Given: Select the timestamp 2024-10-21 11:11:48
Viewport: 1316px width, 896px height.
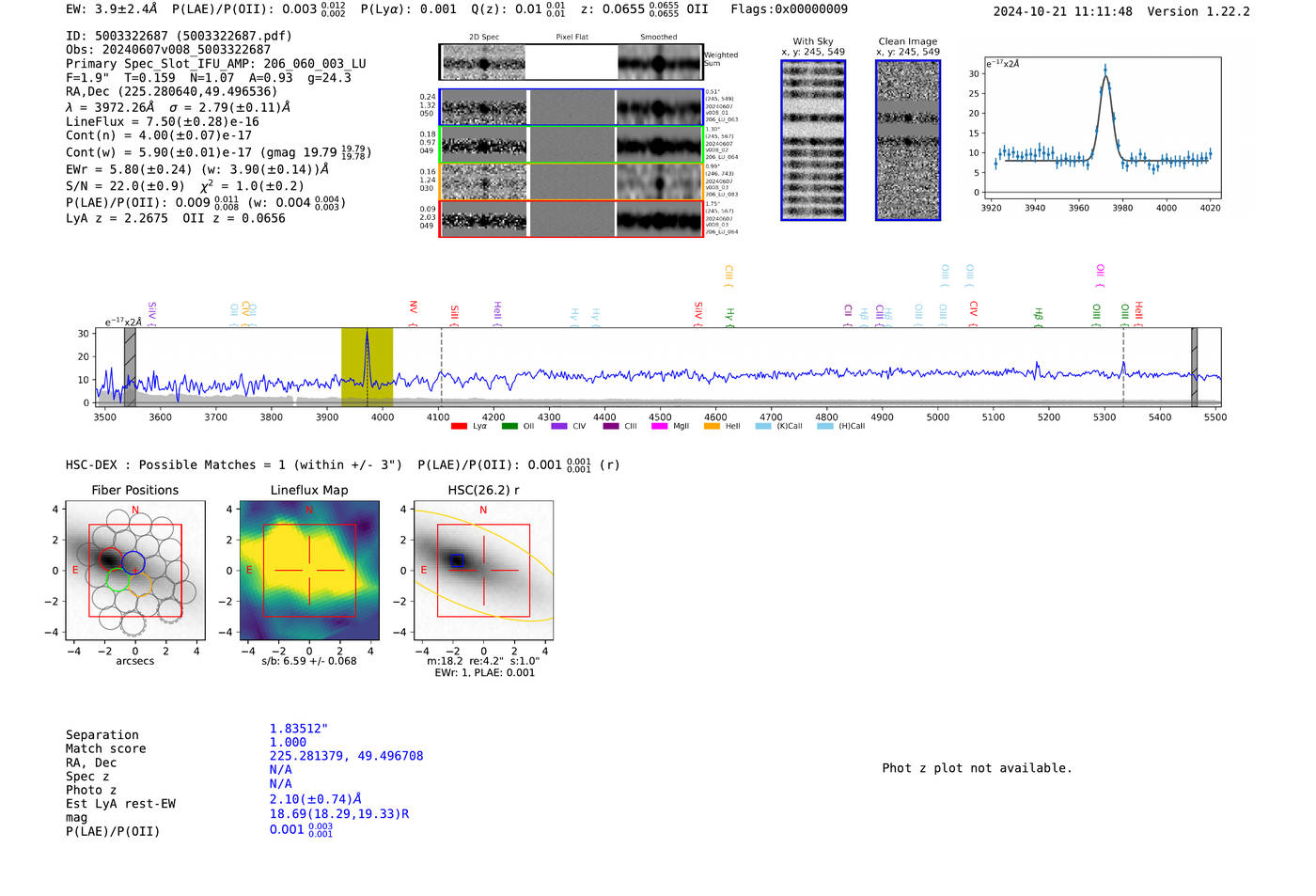Looking at the screenshot, I should (1063, 11).
